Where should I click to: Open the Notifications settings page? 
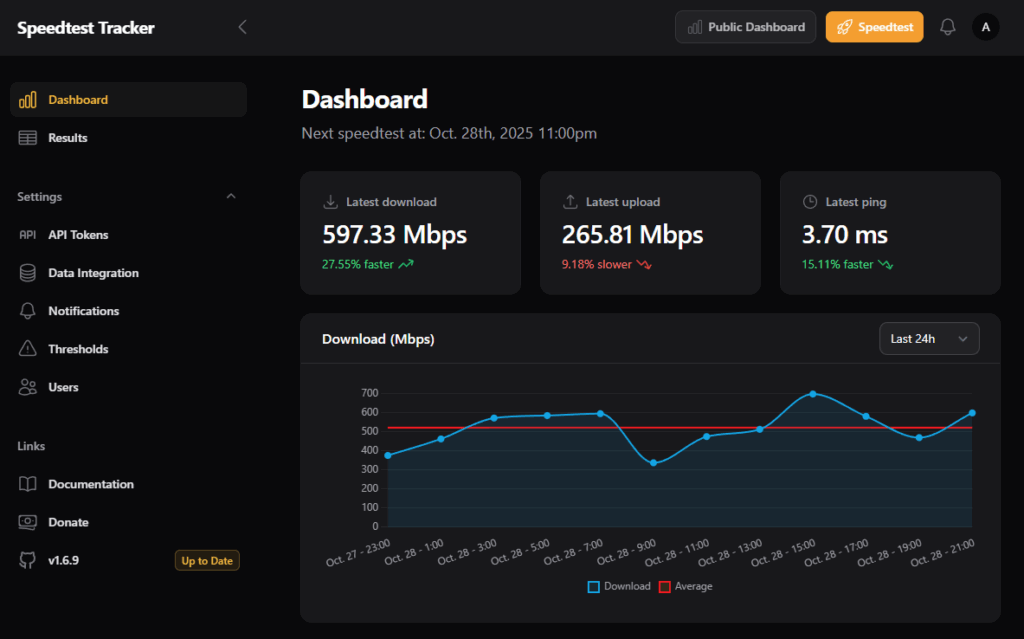(x=83, y=311)
